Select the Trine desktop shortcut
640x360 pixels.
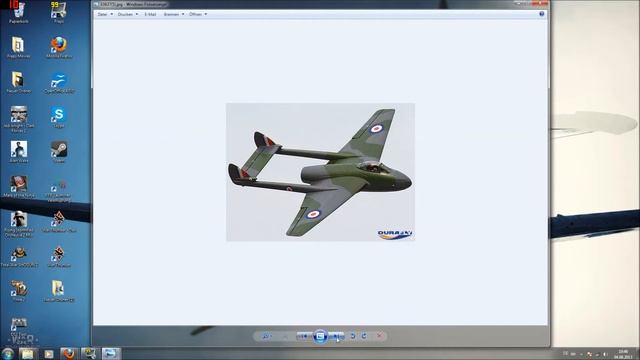coord(18,291)
